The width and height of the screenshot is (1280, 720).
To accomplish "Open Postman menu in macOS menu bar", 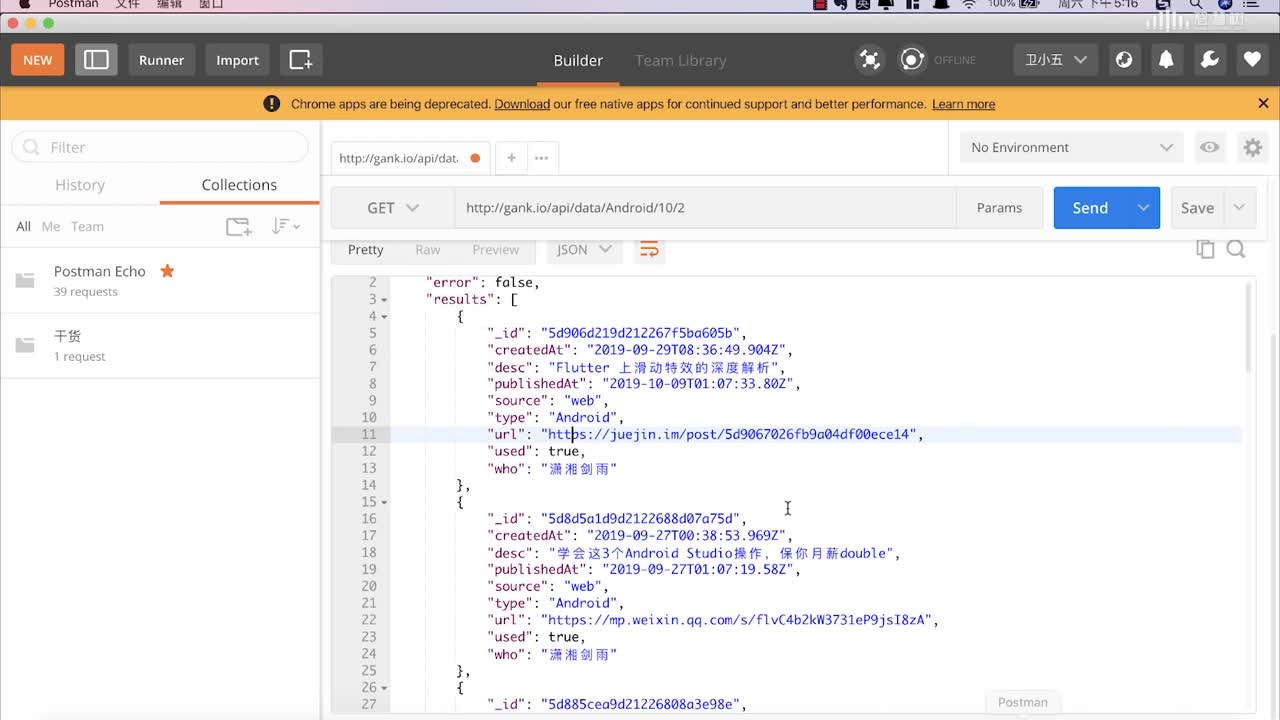I will pyautogui.click(x=74, y=5).
